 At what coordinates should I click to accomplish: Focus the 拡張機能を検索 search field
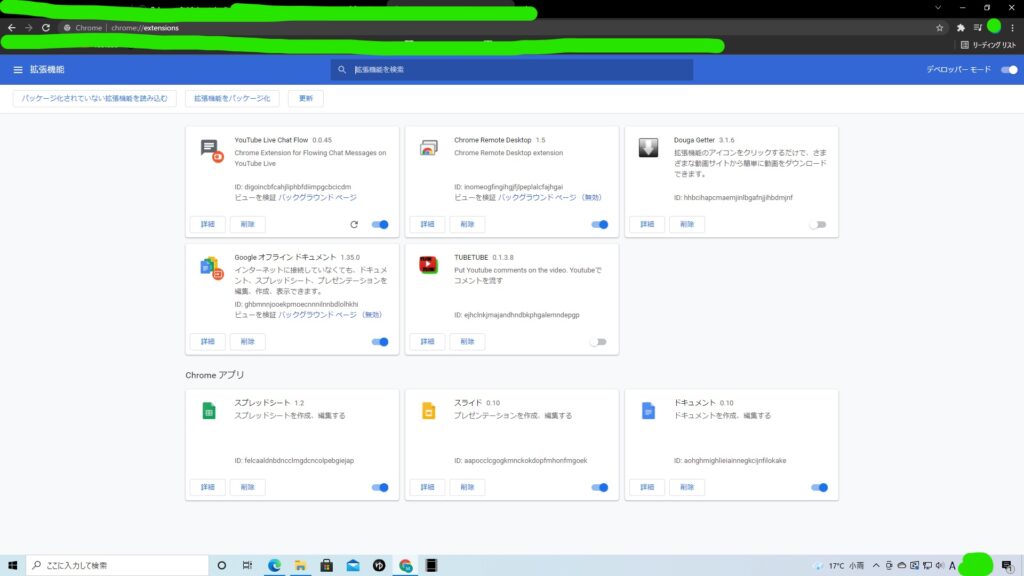[512, 70]
